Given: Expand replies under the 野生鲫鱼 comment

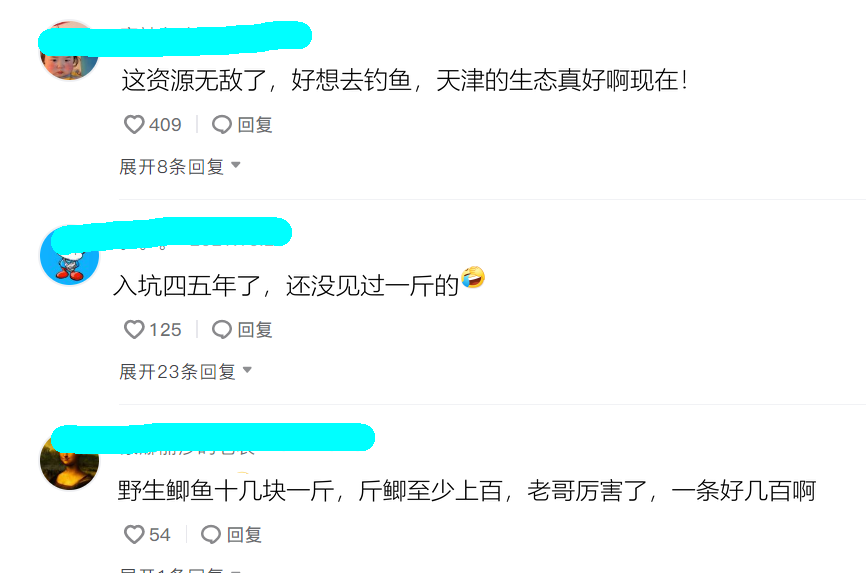Looking at the screenshot, I should [x=179, y=569].
